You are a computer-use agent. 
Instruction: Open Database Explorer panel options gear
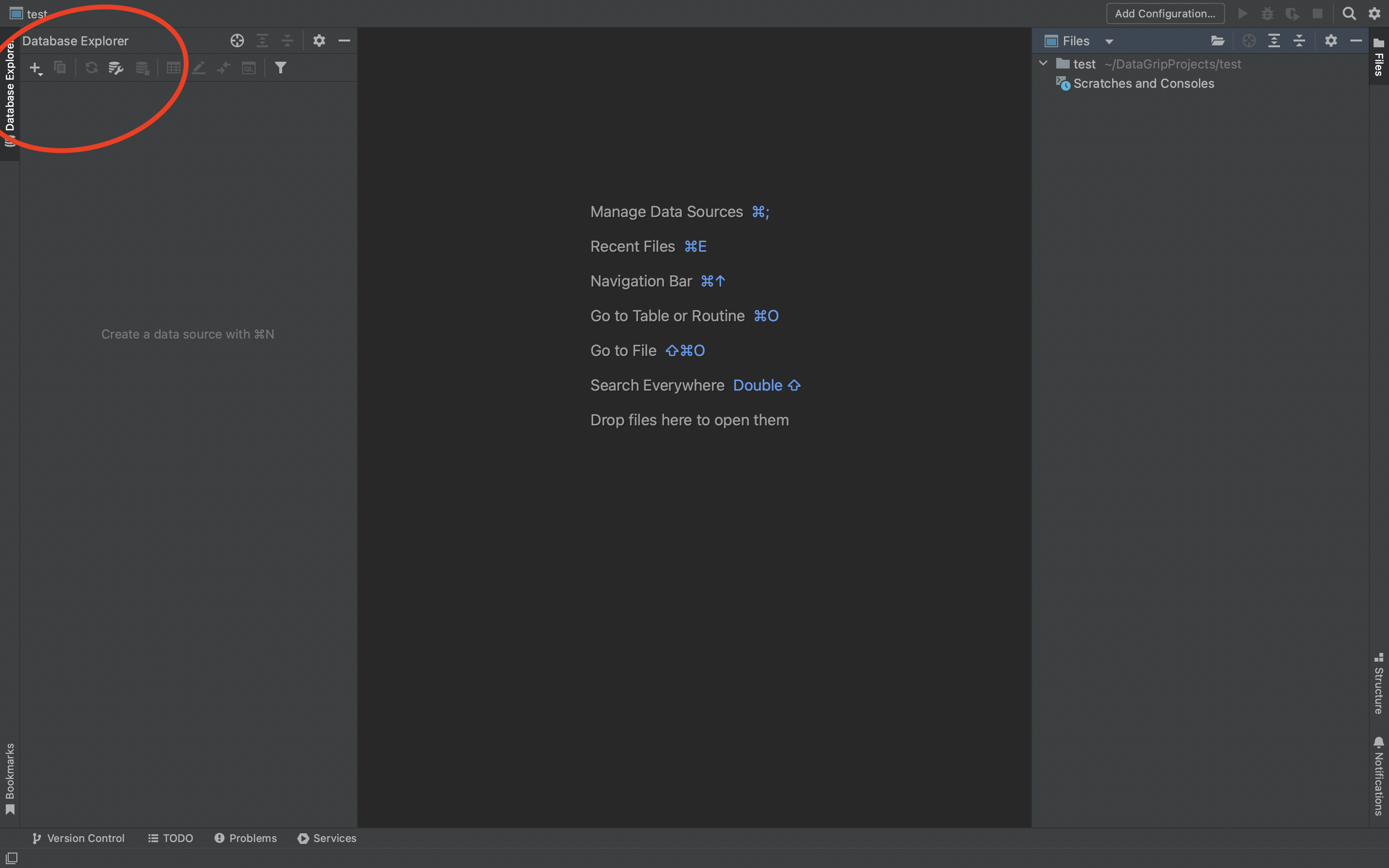point(319,41)
